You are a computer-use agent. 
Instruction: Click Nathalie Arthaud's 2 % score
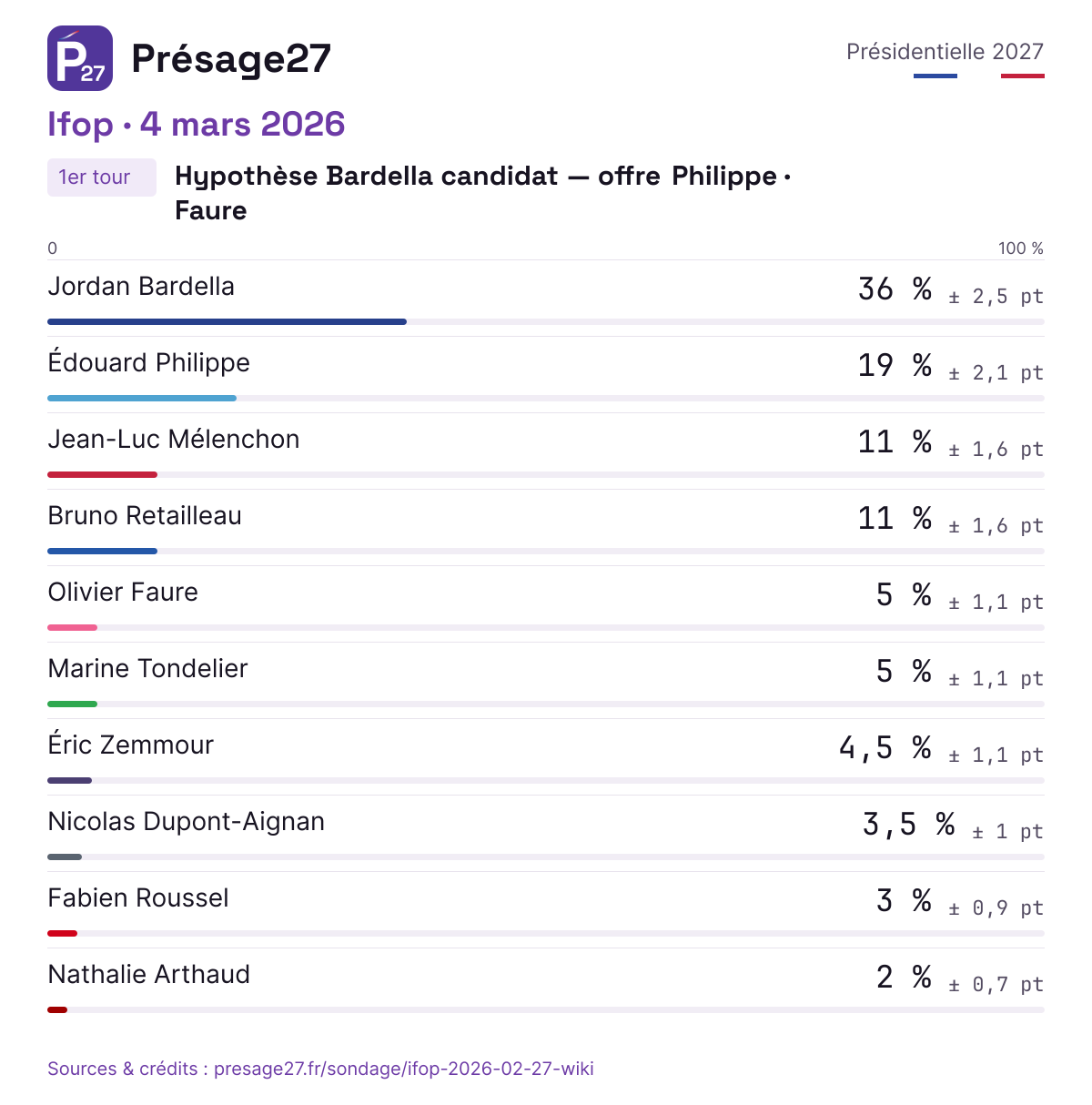click(904, 977)
